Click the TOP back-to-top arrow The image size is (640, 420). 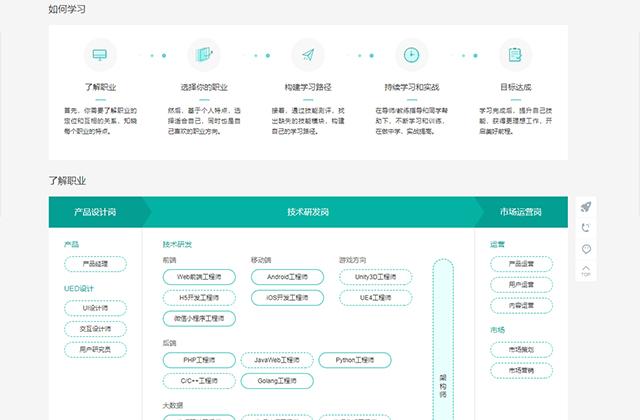(586, 271)
